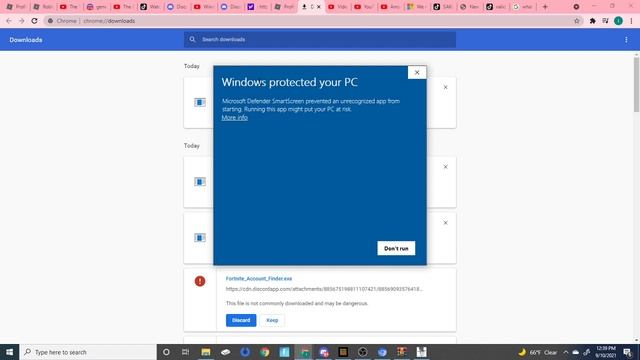640x360 pixels.
Task: Focus the Search downloads field
Action: tap(320, 40)
